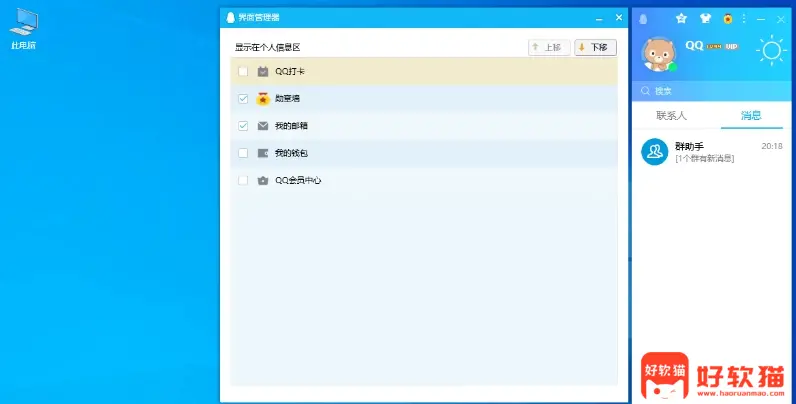
Task: Click the 群助手 group avatar icon
Action: [x=654, y=152]
